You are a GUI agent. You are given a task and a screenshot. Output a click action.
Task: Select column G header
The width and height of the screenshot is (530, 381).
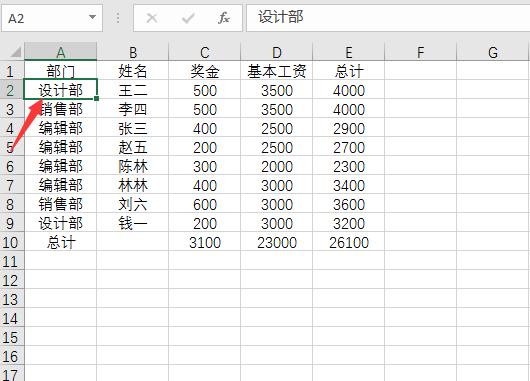click(x=492, y=52)
